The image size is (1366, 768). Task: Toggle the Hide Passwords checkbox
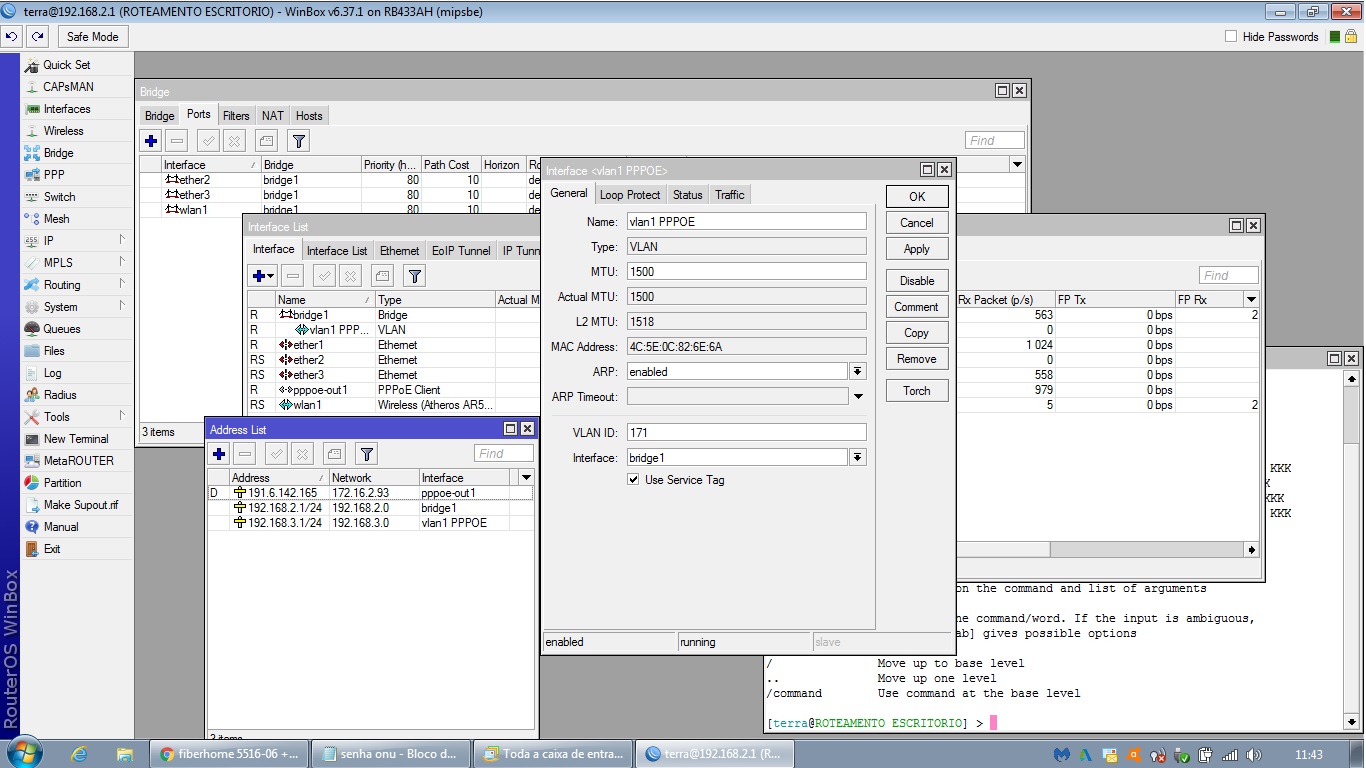pos(1231,37)
